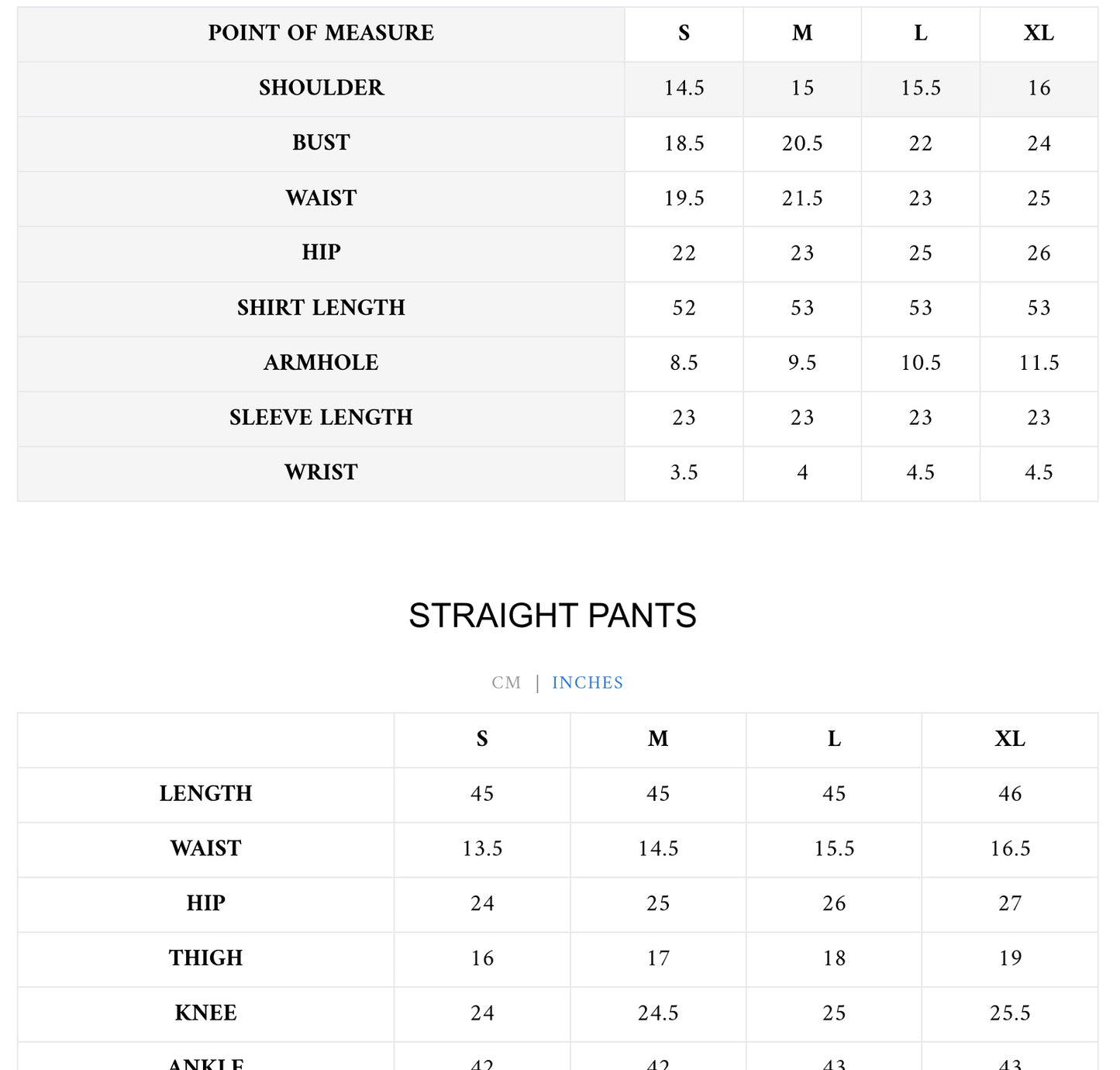The height and width of the screenshot is (1070, 1120).
Task: Click the SHOULDER value 15.5 for size L
Action: point(920,88)
